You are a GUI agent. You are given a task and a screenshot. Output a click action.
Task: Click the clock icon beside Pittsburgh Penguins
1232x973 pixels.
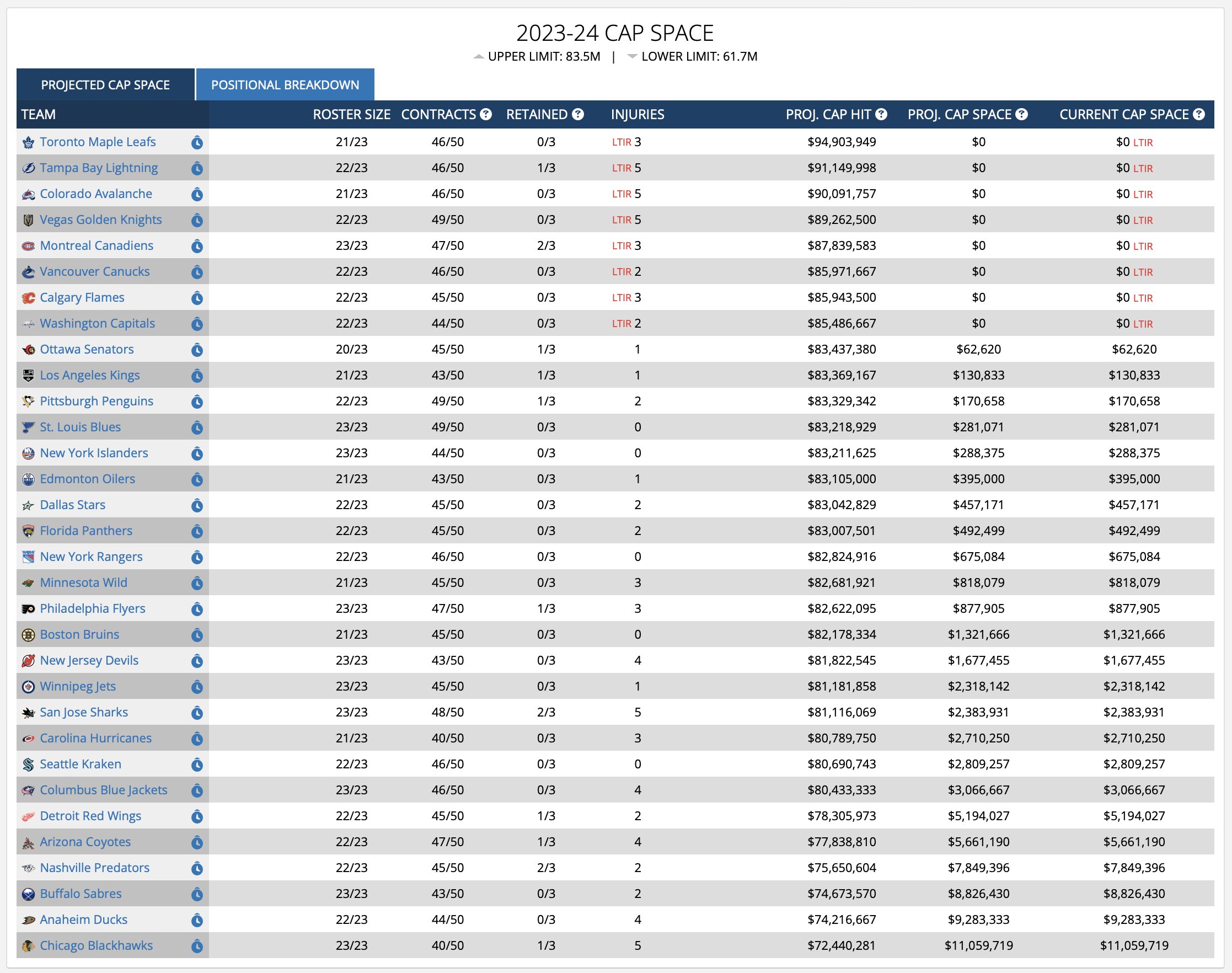pyautogui.click(x=197, y=402)
